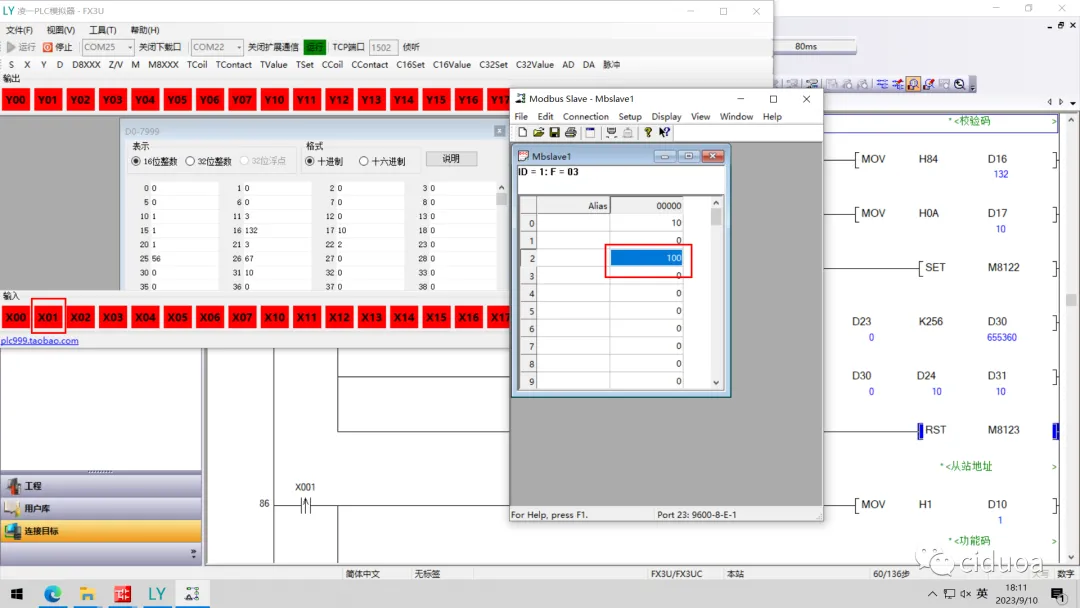Toggle input X05
Viewport: 1080px width, 608px height.
coord(177,317)
